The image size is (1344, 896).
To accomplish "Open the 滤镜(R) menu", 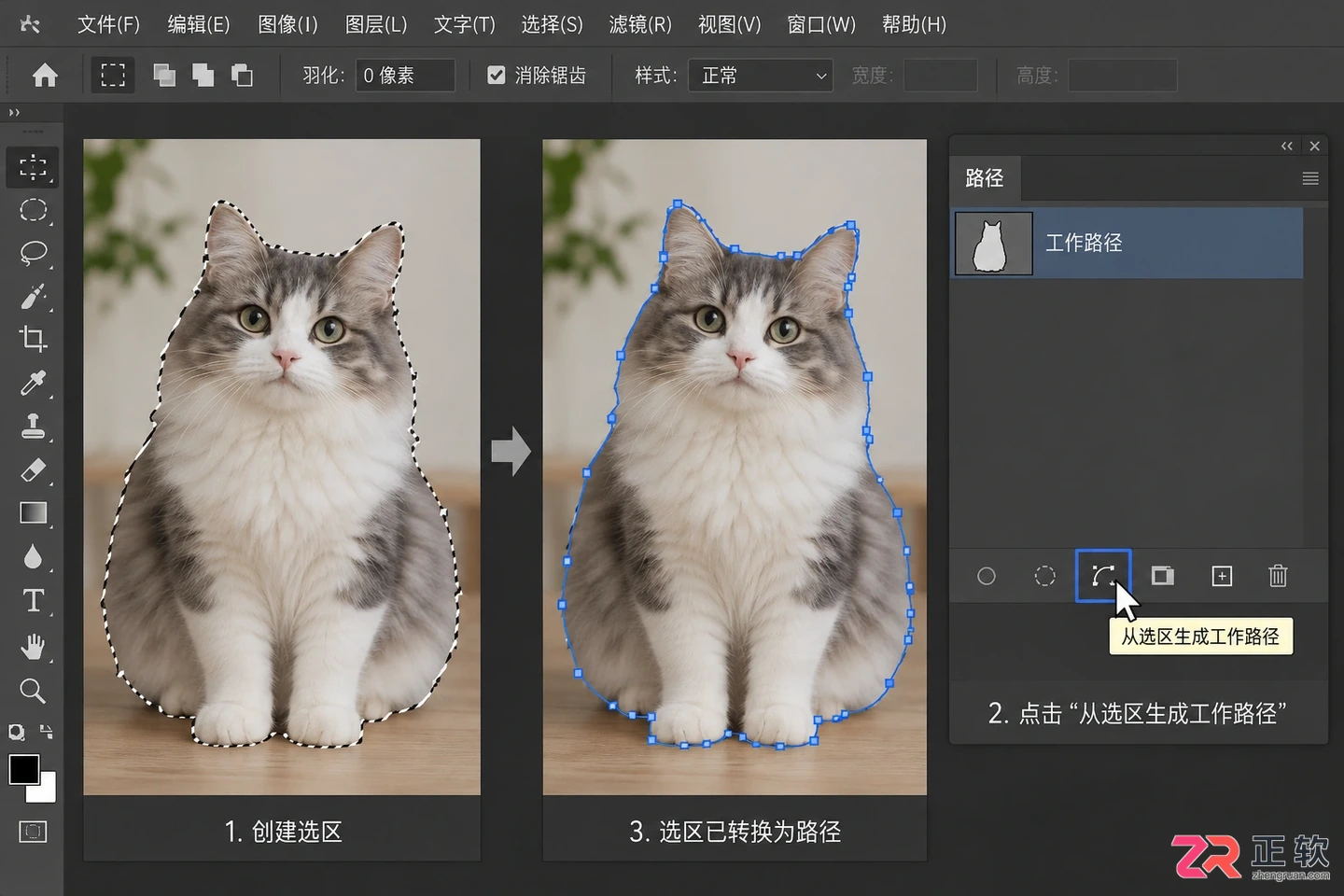I will 640,24.
